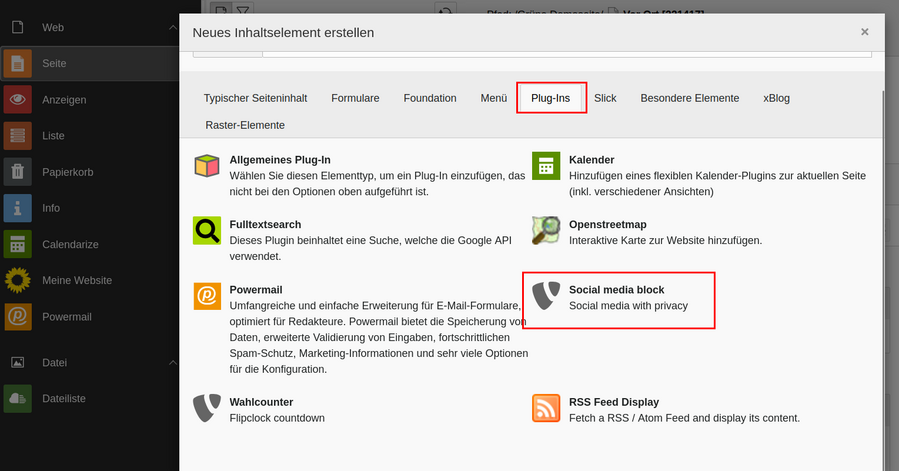Open the Formulare tab

coord(355,98)
